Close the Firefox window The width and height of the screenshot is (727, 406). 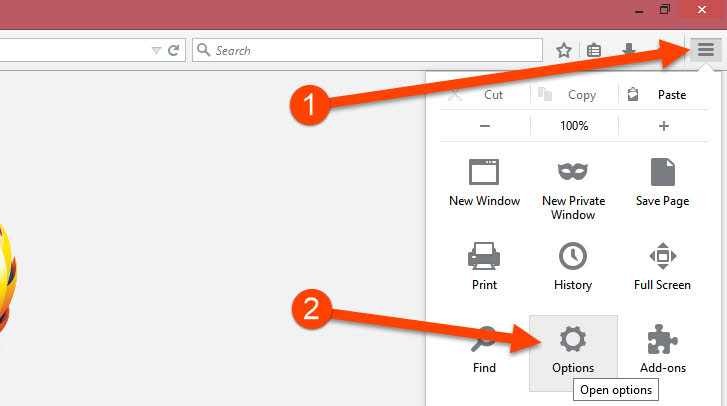click(x=702, y=9)
